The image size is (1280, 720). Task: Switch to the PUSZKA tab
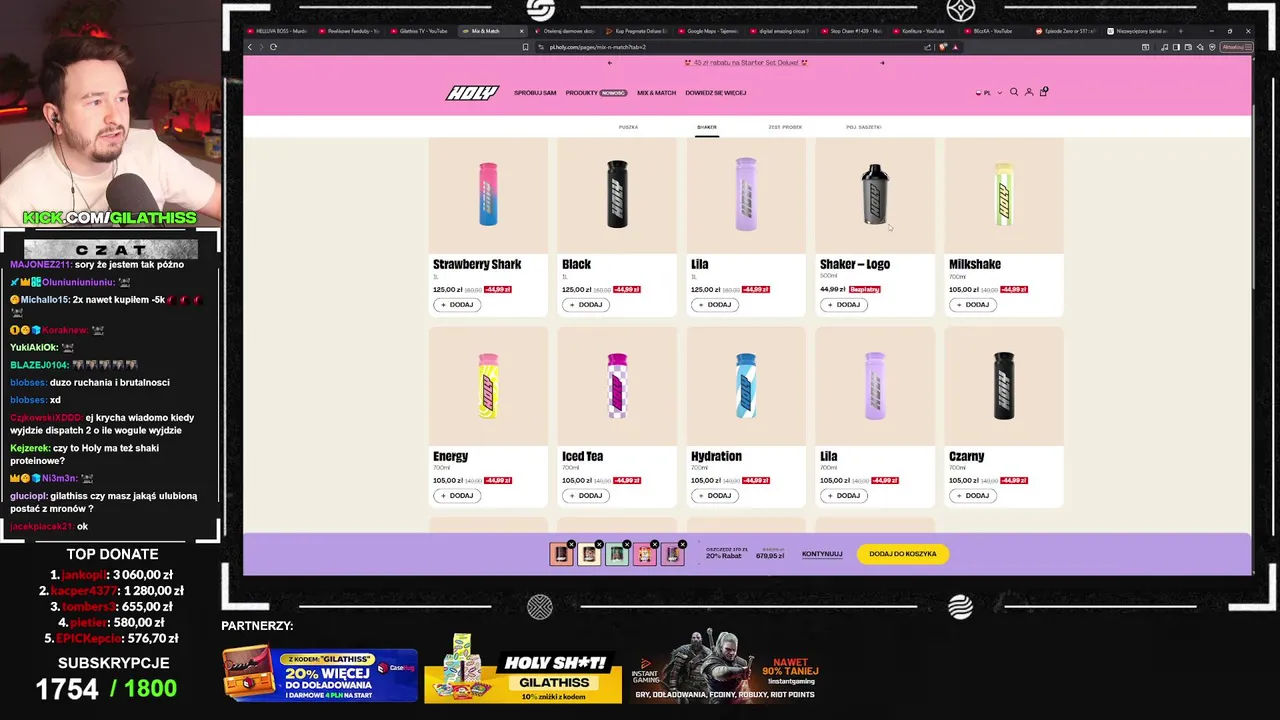(628, 127)
